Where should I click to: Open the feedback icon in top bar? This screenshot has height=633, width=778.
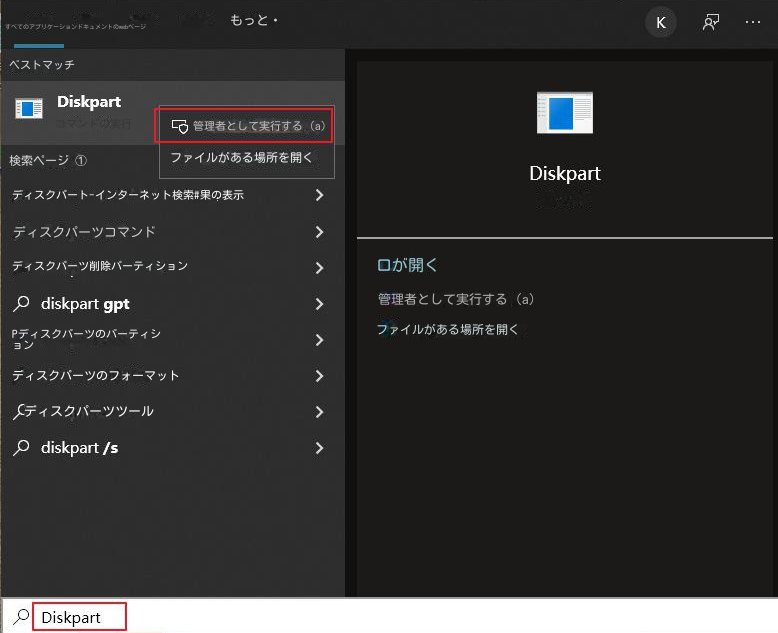click(711, 23)
